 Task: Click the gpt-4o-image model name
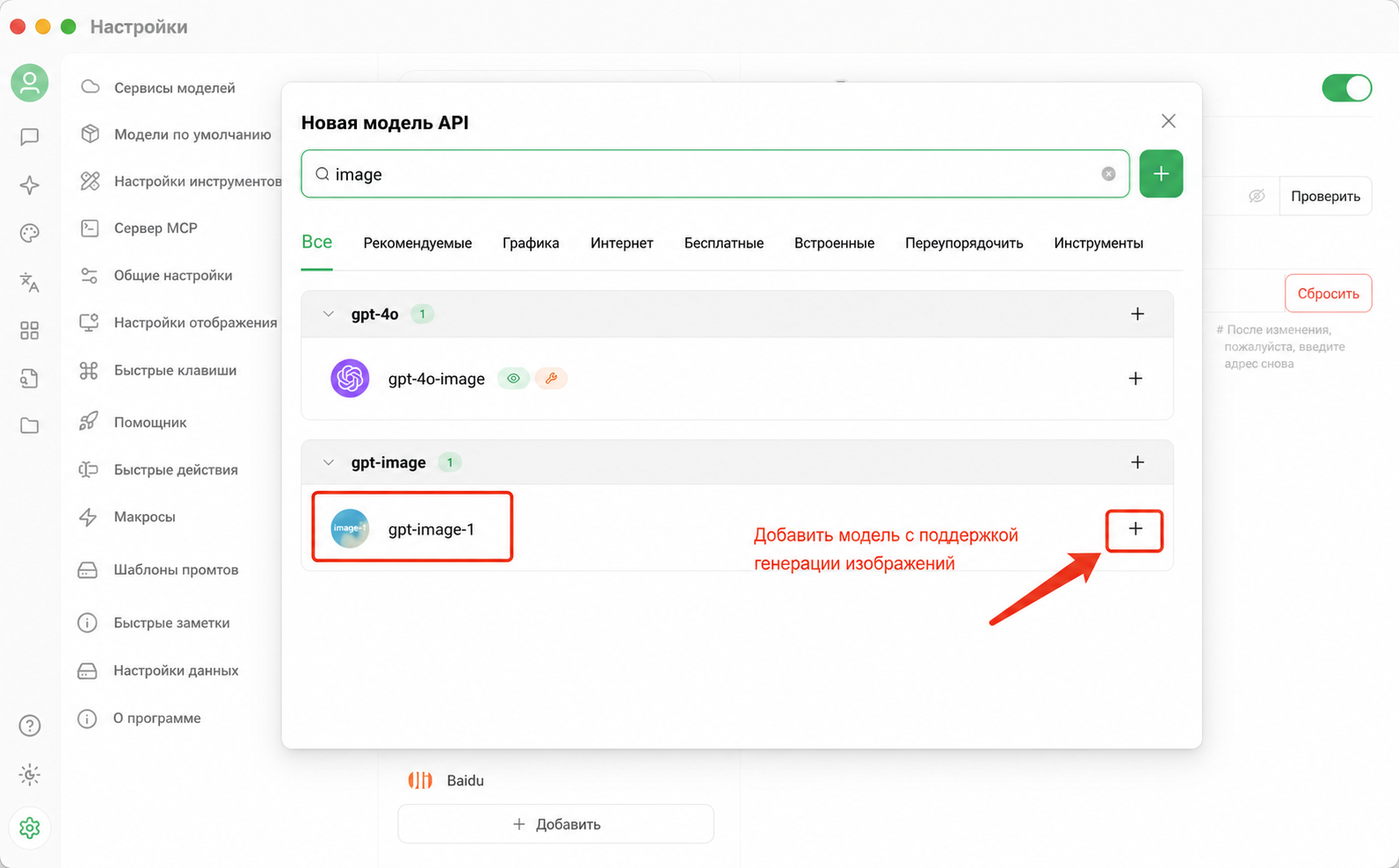pos(437,379)
